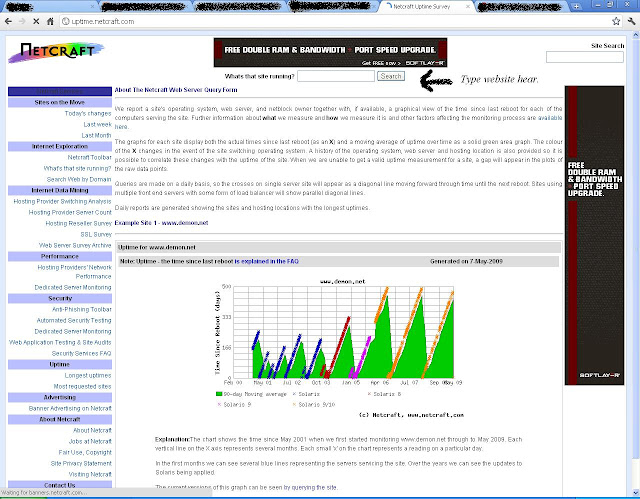Open Search Web by Domain link

coord(79,180)
